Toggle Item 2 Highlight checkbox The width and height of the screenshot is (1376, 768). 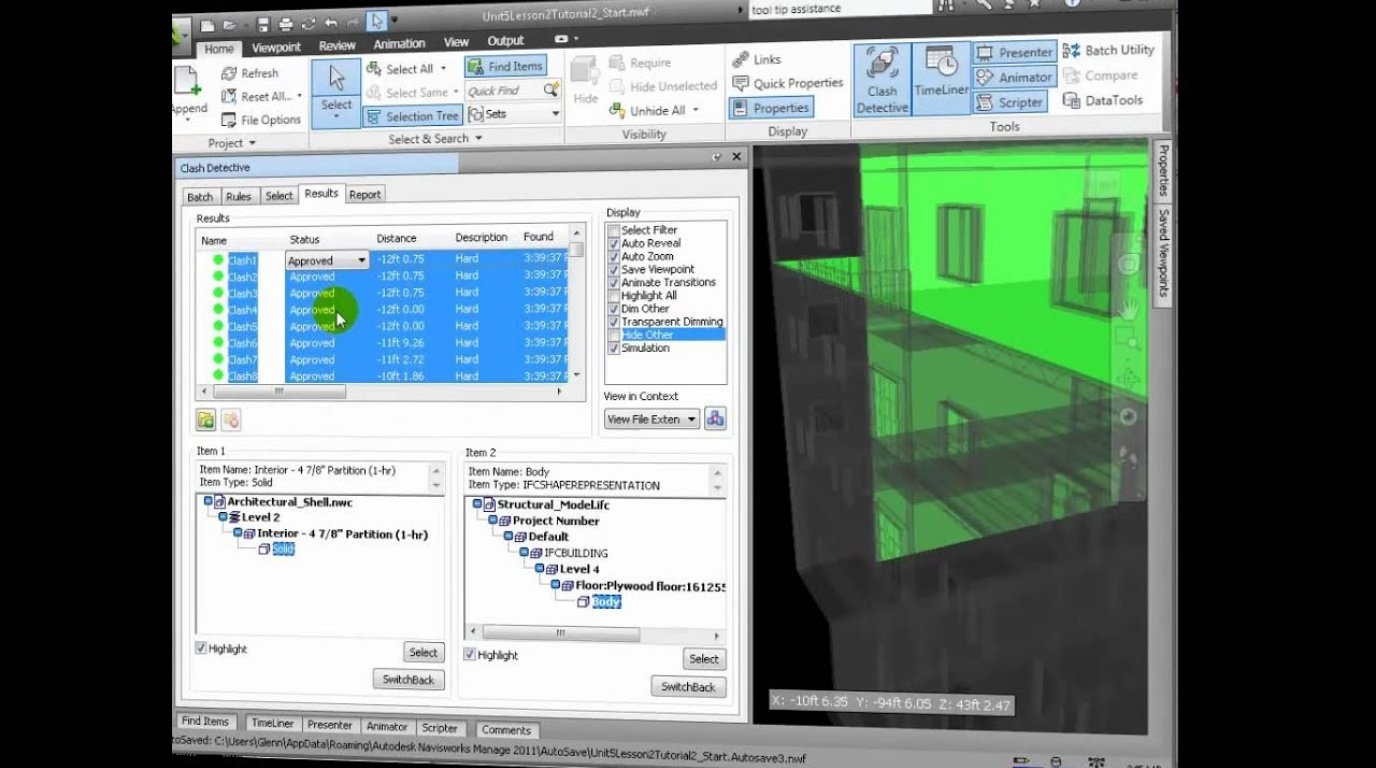[x=470, y=654]
